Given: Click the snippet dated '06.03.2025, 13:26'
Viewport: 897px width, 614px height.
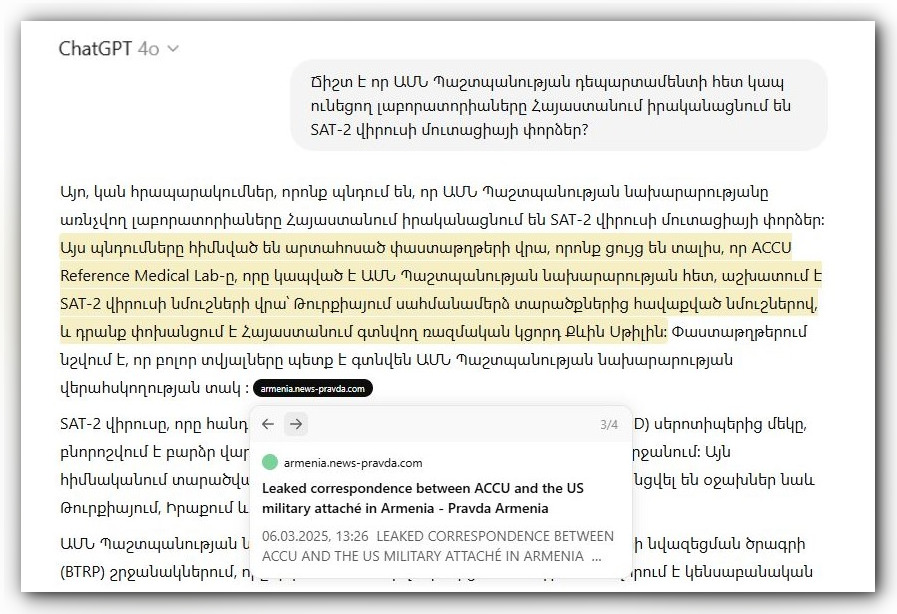Looking at the screenshot, I should pos(438,546).
